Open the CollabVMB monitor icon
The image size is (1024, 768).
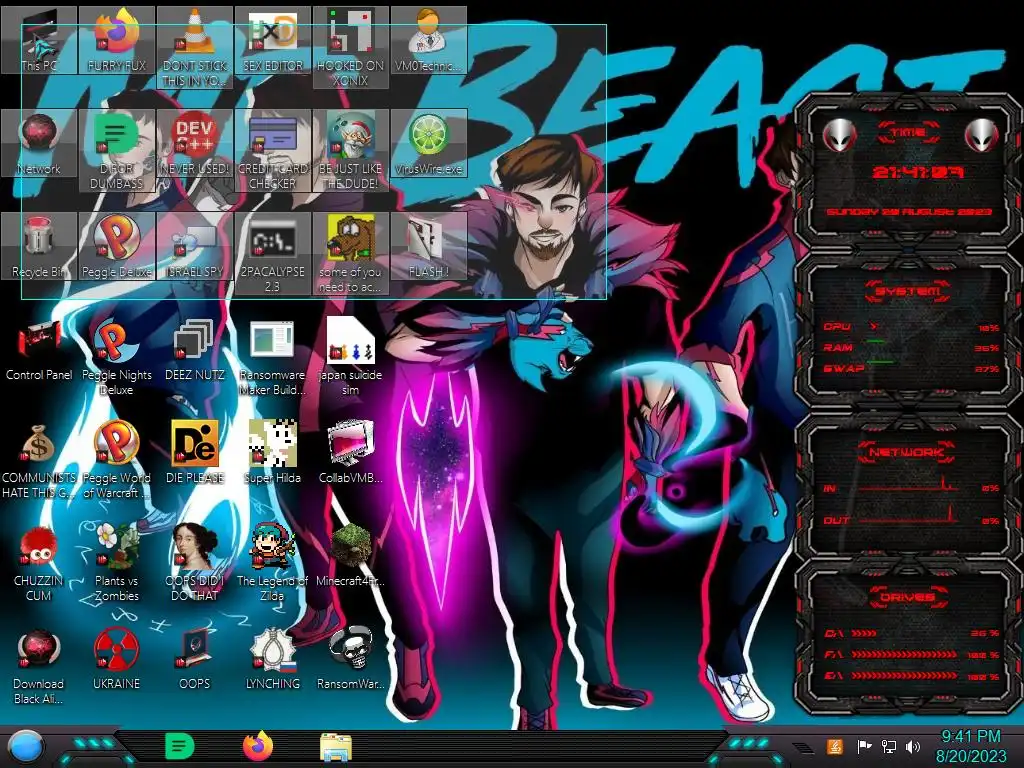[351, 452]
